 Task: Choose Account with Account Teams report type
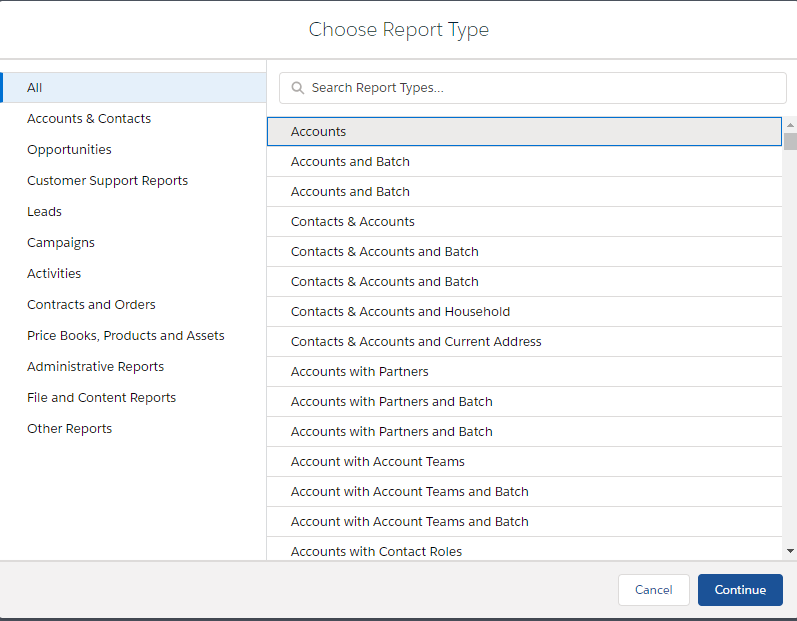click(524, 461)
